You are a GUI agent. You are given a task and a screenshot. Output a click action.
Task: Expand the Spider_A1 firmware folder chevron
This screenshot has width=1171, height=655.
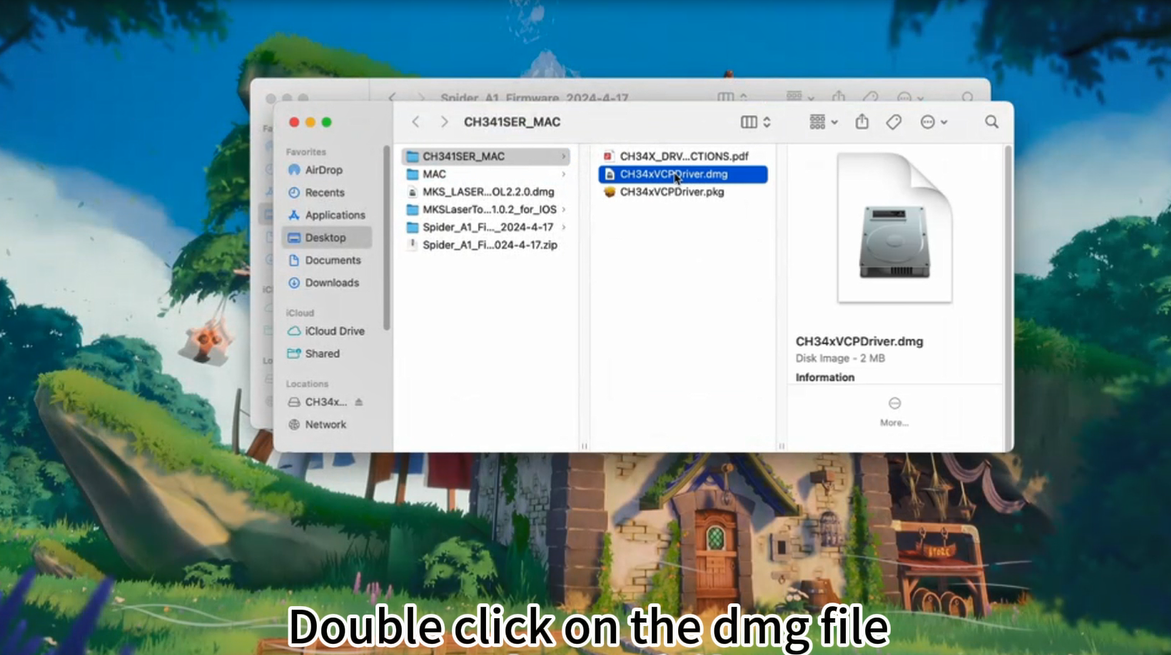coord(564,227)
